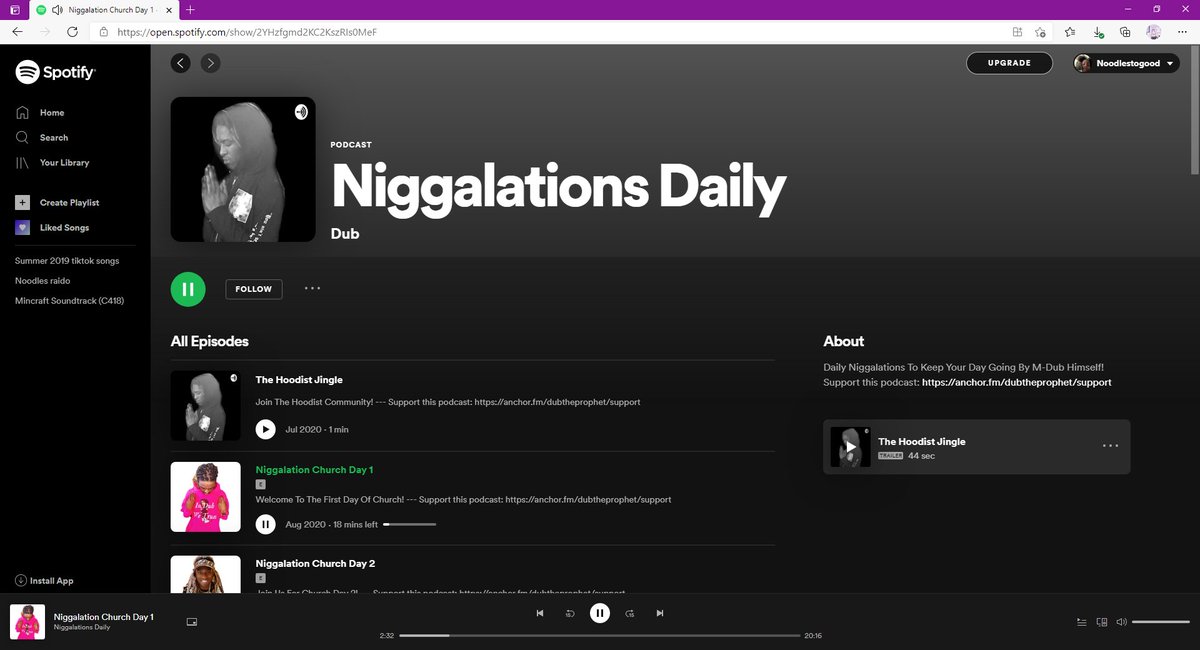Viewport: 1200px width, 650px height.
Task: Click the Church Day 2 episode thumbnail
Action: [x=206, y=575]
